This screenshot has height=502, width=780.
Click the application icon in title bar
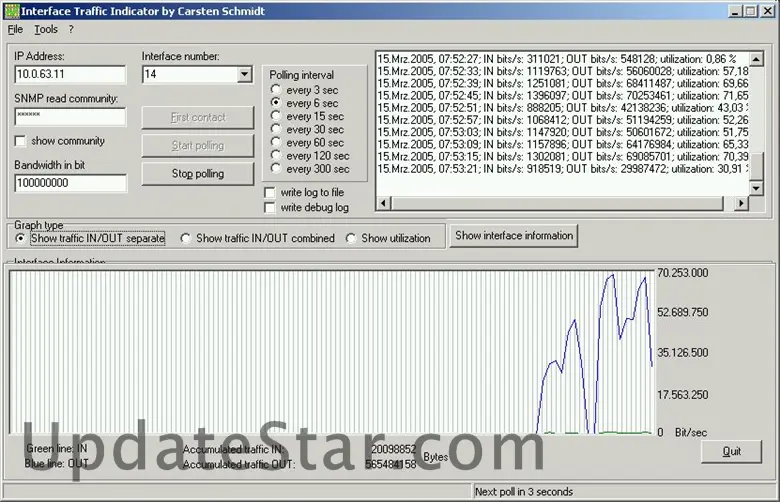(x=11, y=10)
